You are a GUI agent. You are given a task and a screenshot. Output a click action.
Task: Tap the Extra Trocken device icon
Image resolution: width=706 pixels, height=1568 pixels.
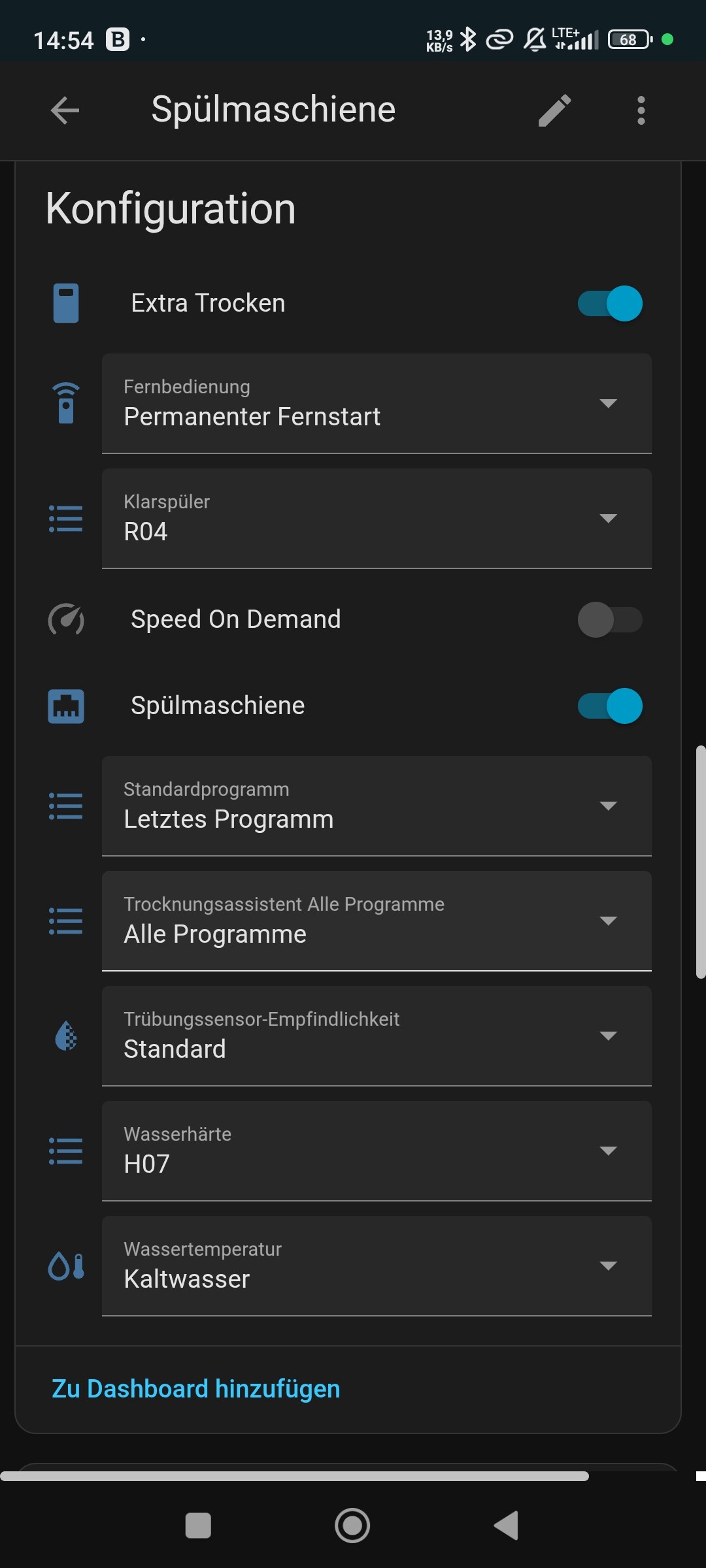[x=66, y=303]
